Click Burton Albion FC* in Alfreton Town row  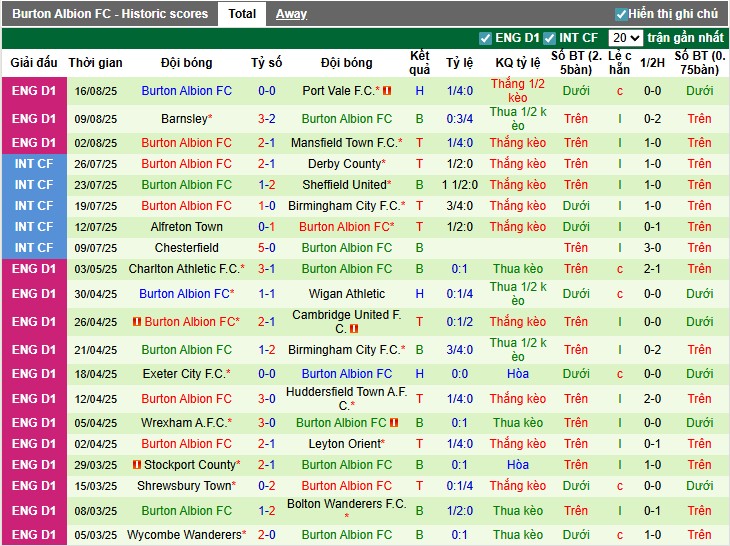(346, 227)
